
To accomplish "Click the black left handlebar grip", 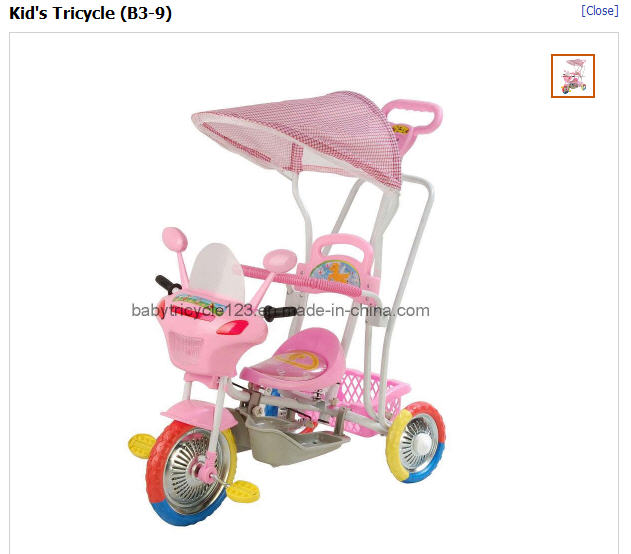I will (168, 285).
